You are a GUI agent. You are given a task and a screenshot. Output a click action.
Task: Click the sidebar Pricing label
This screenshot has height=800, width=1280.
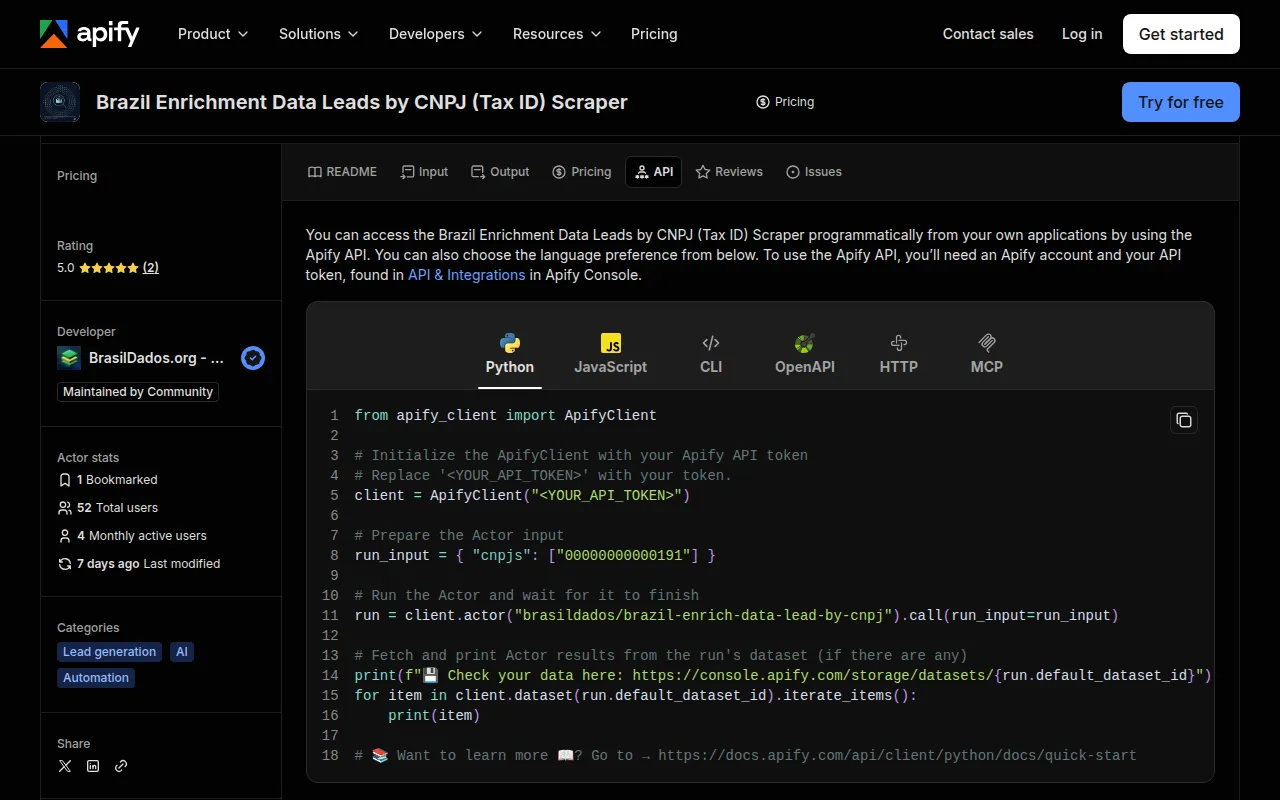click(77, 176)
